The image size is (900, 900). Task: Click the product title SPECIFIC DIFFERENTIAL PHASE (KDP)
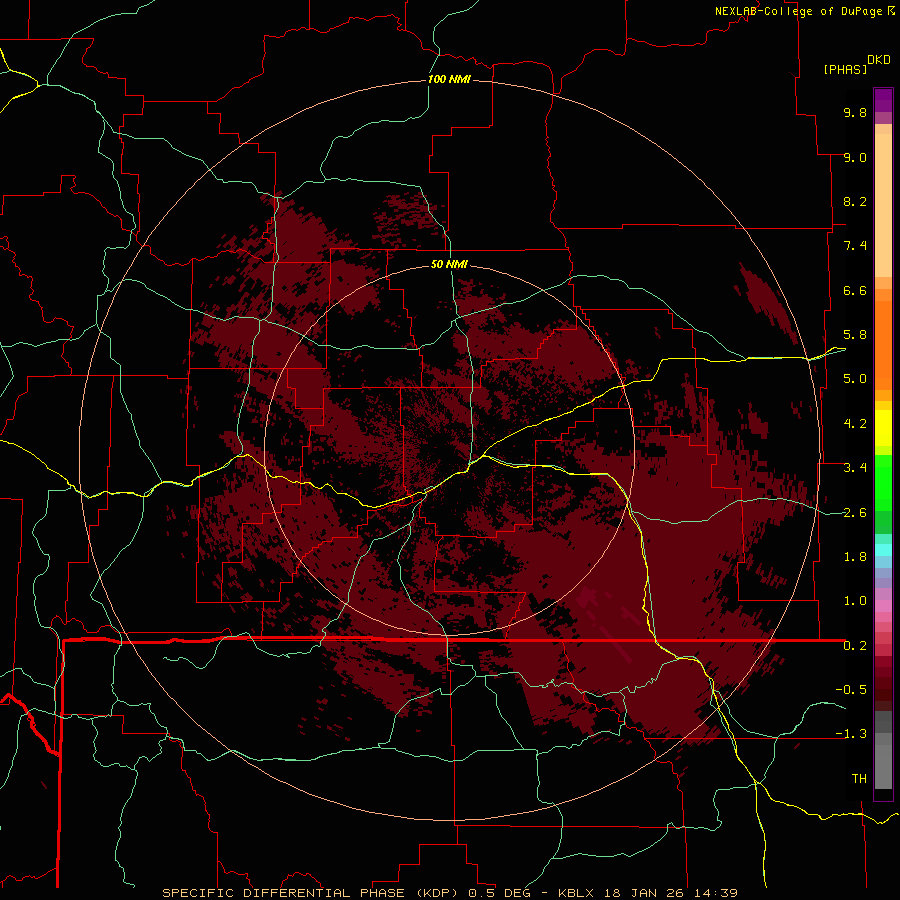pyautogui.click(x=312, y=893)
